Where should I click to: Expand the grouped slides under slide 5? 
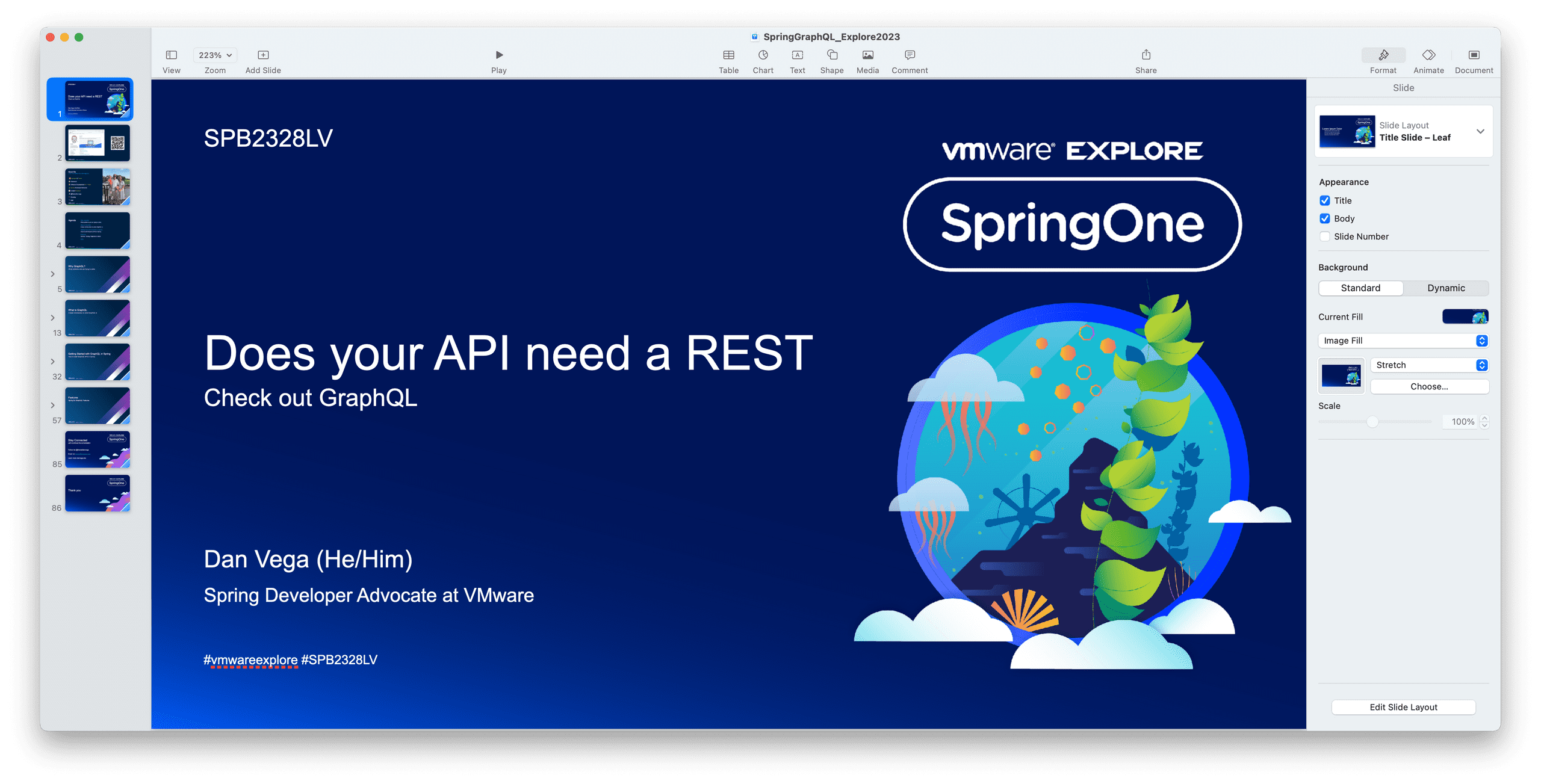tap(53, 274)
